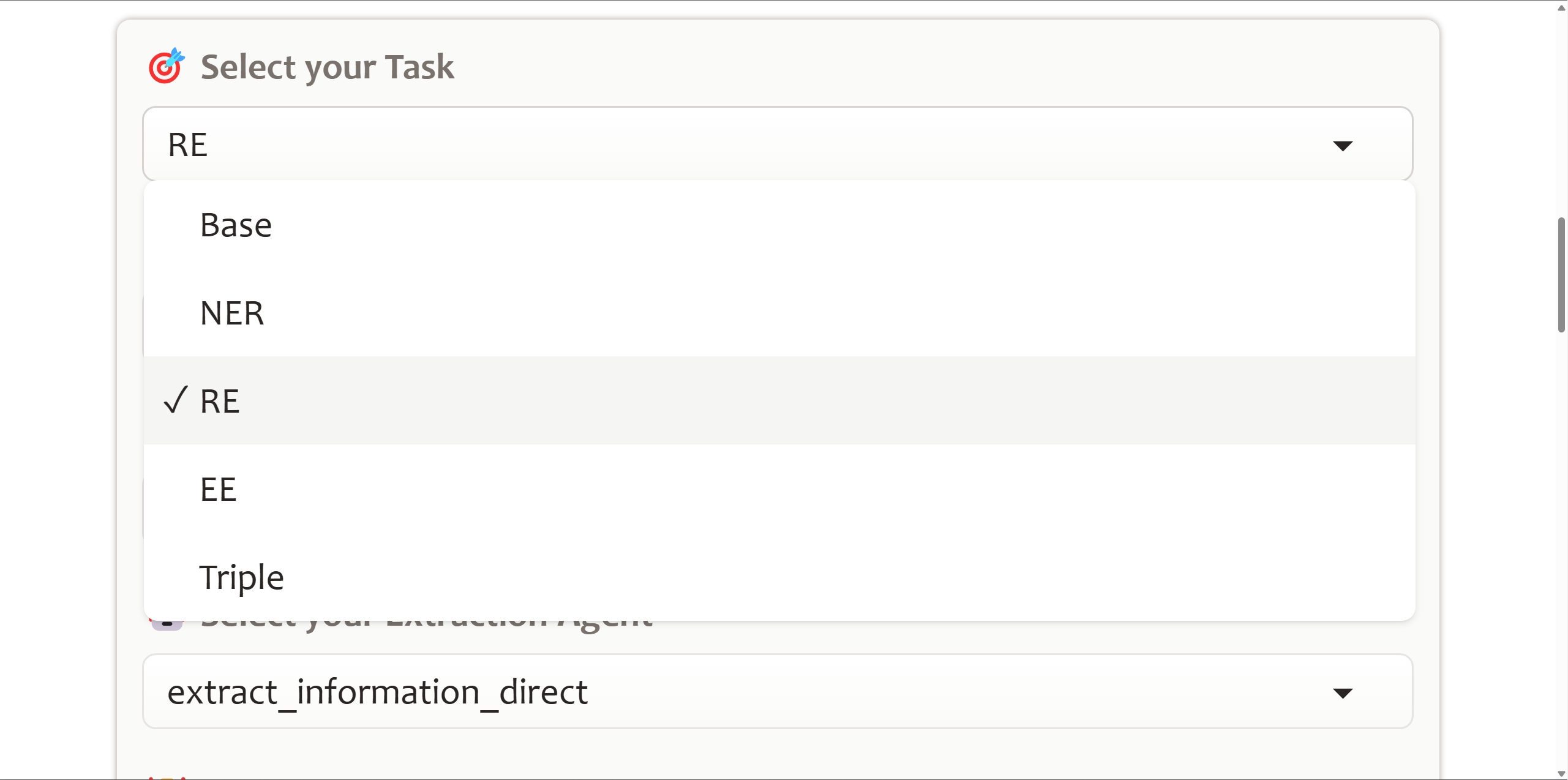Click scrollbar track below the thumb

(1561, 551)
